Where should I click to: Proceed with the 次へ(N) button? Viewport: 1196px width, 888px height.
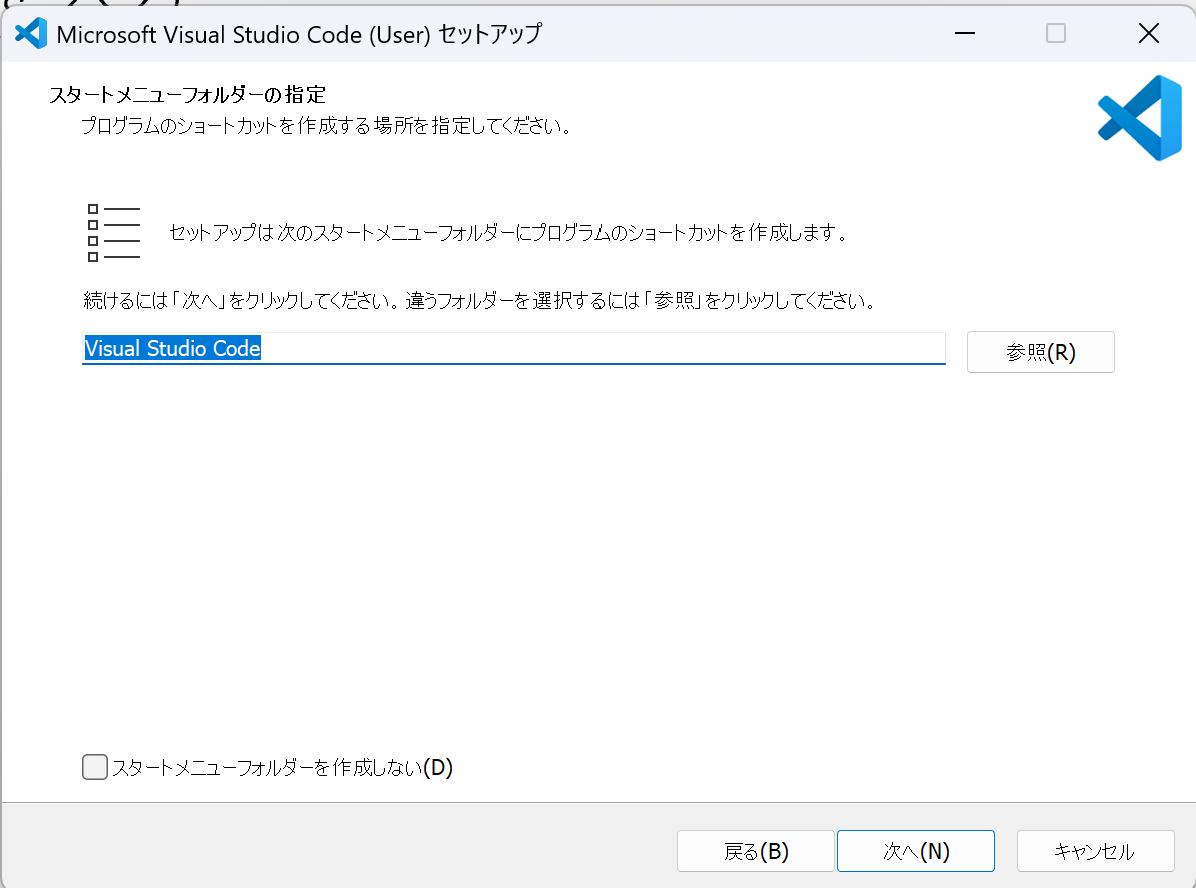tap(915, 851)
